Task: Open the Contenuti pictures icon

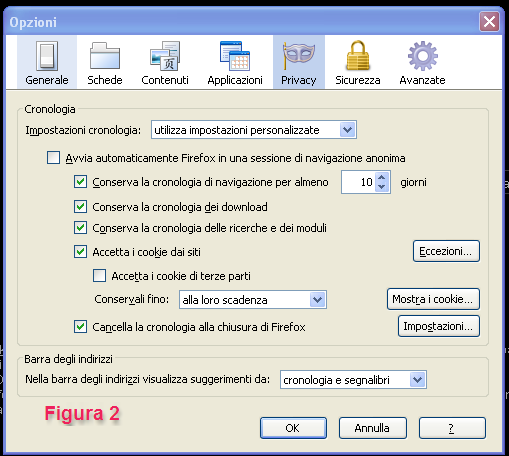Action: pos(165,56)
